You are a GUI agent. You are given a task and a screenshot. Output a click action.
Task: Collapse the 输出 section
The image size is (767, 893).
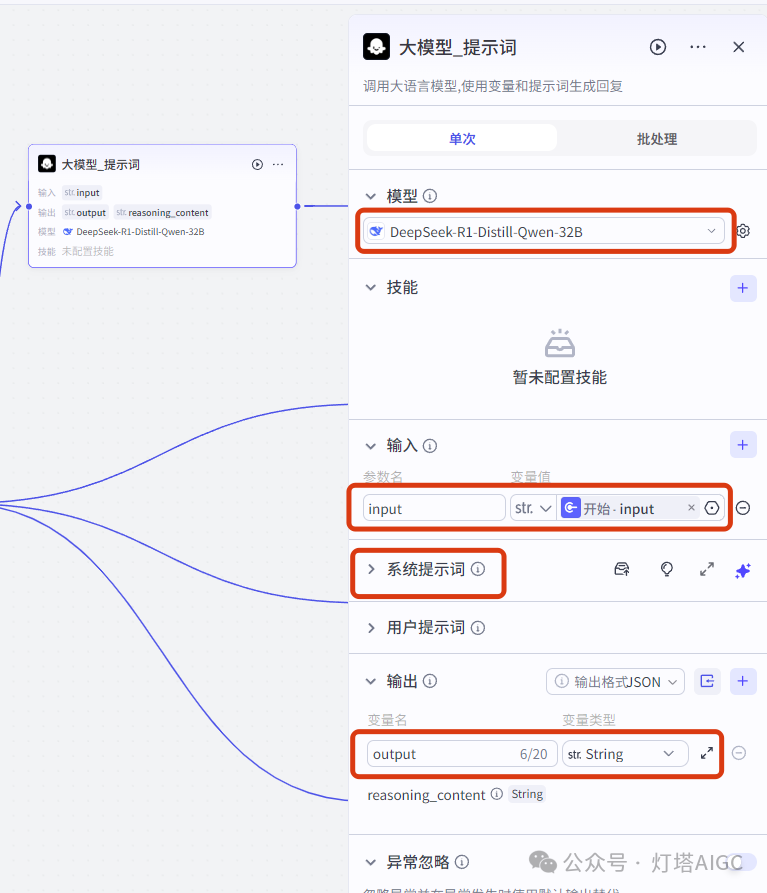click(x=371, y=681)
